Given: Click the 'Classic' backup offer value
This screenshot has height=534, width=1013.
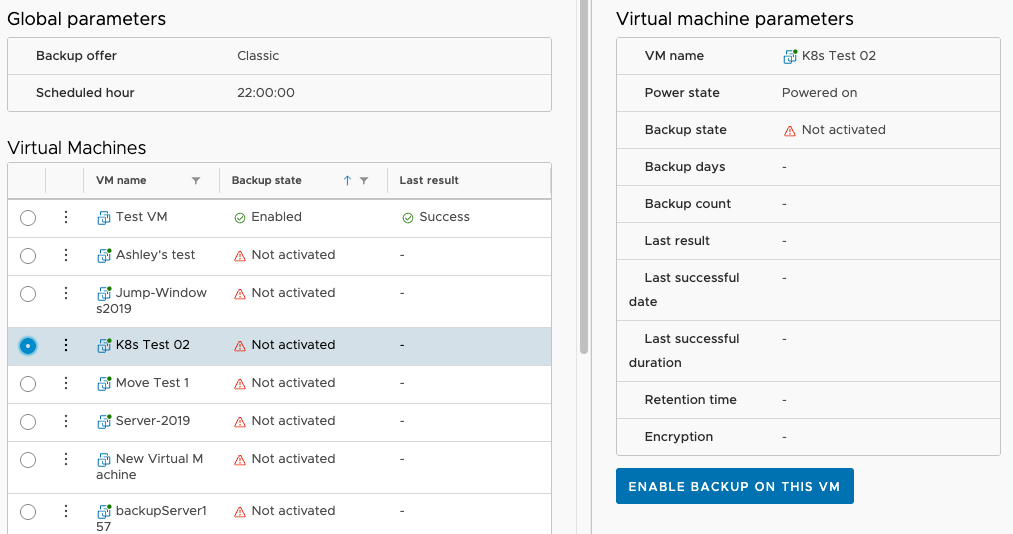Looking at the screenshot, I should 258,56.
